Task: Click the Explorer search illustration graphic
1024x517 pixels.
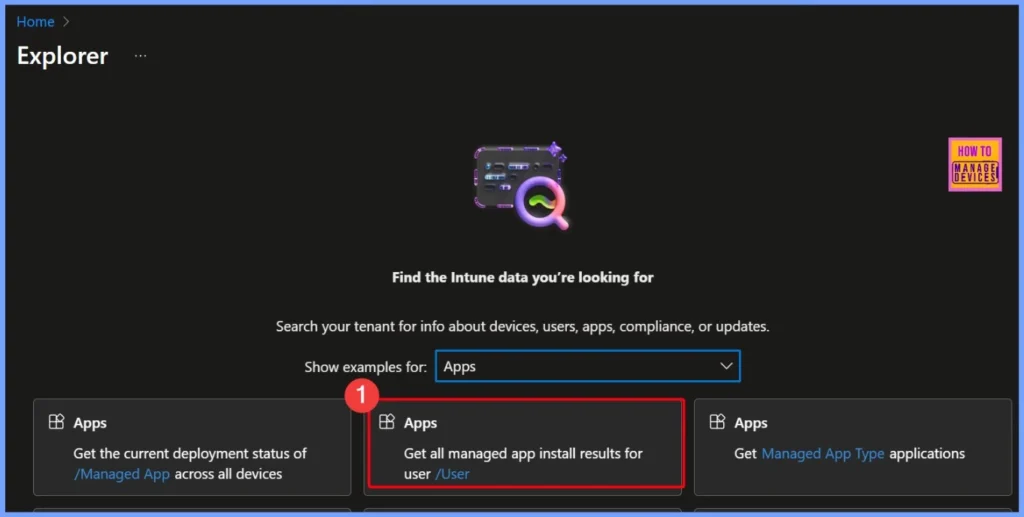Action: coord(521,186)
